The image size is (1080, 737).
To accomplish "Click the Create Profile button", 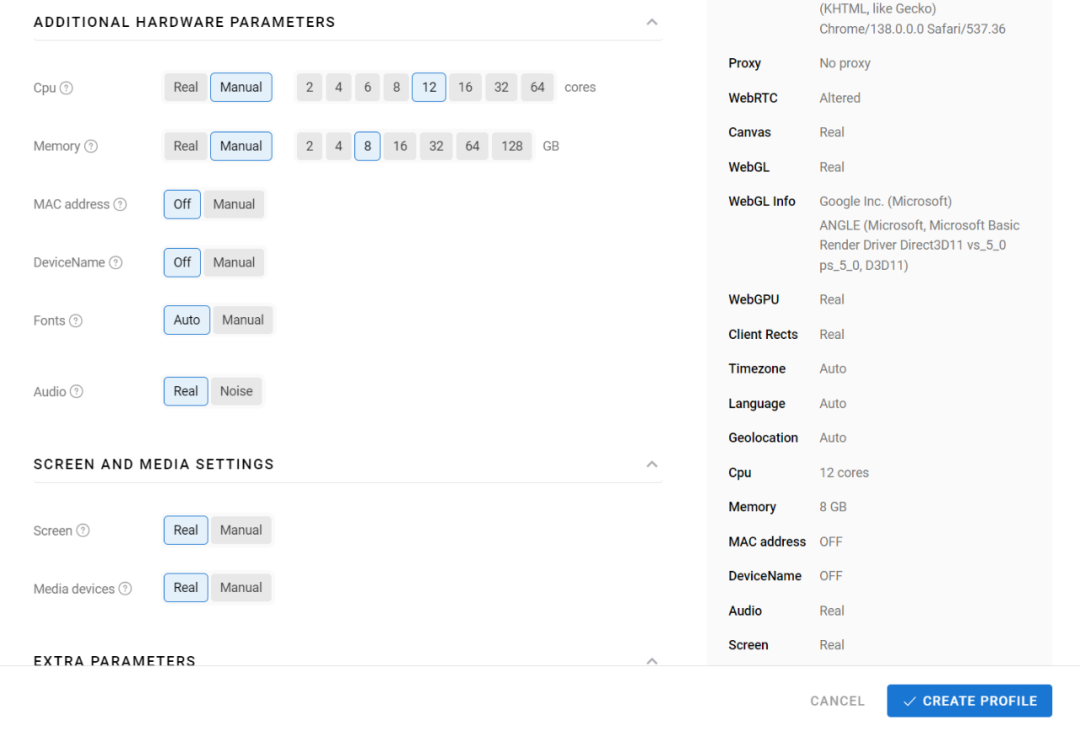I will [x=969, y=701].
